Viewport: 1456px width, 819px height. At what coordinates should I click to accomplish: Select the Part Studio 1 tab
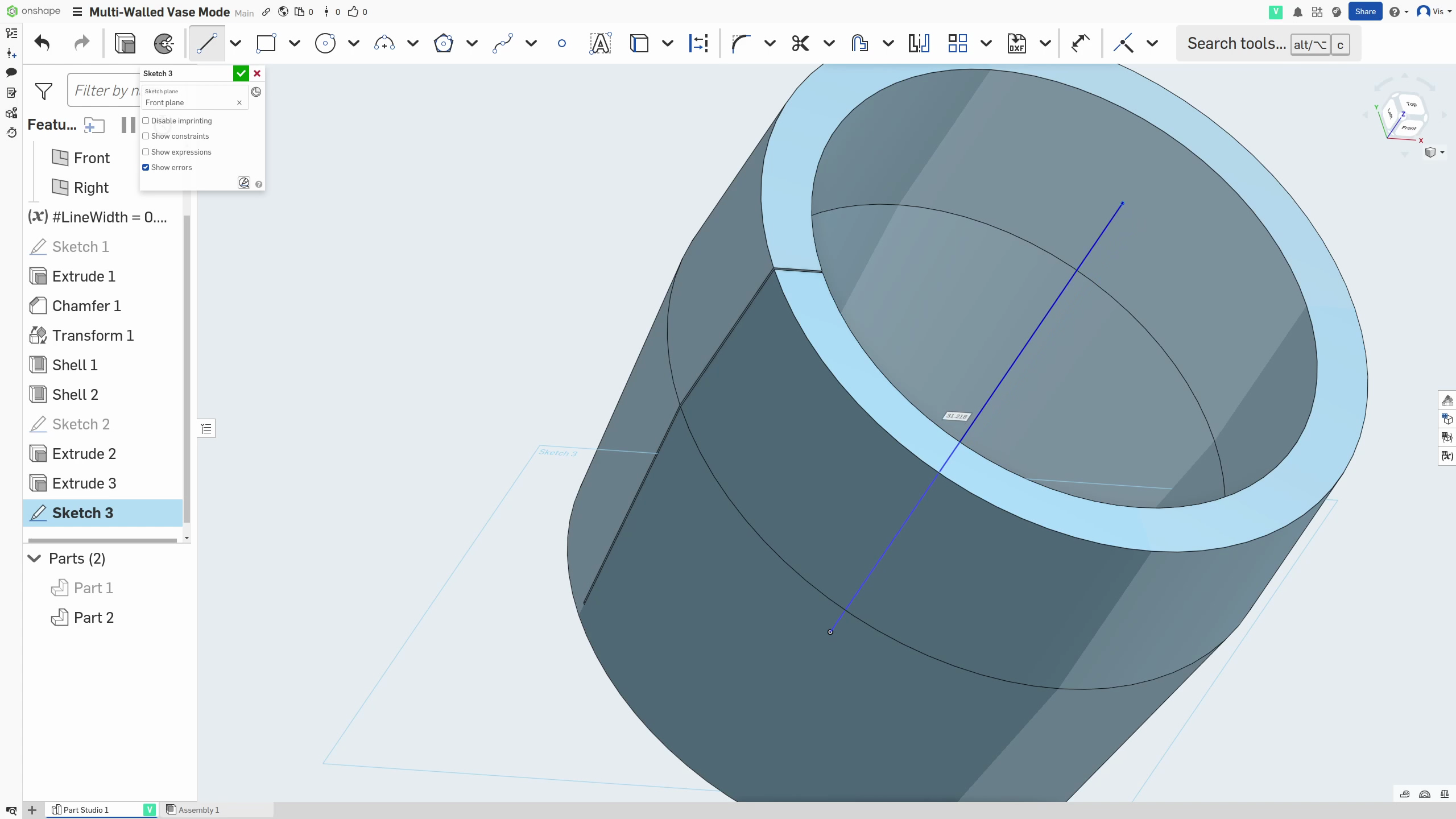tap(85, 810)
